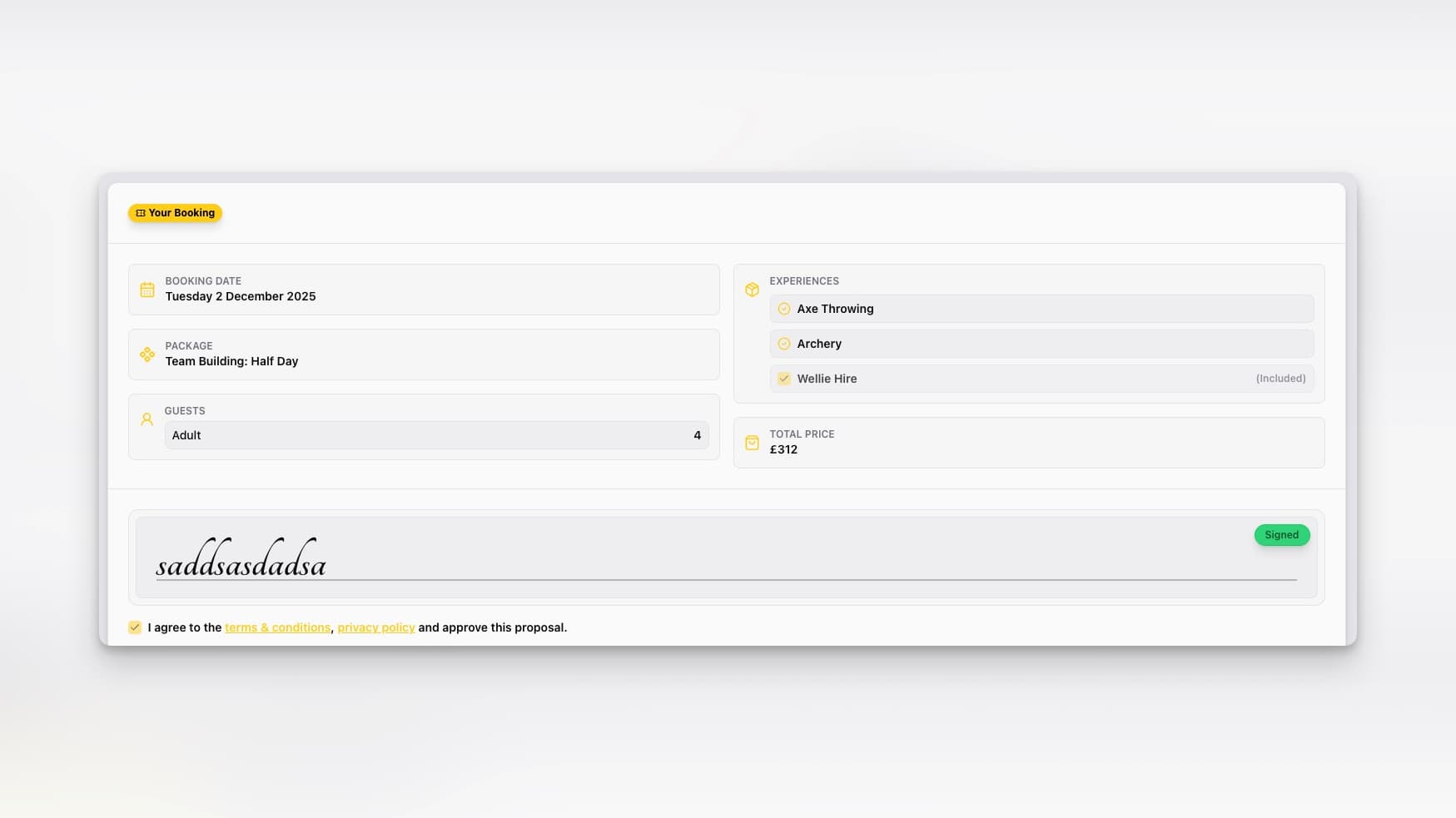Click the calendar icon beside Booking Date
The image size is (1456, 818).
(x=147, y=290)
